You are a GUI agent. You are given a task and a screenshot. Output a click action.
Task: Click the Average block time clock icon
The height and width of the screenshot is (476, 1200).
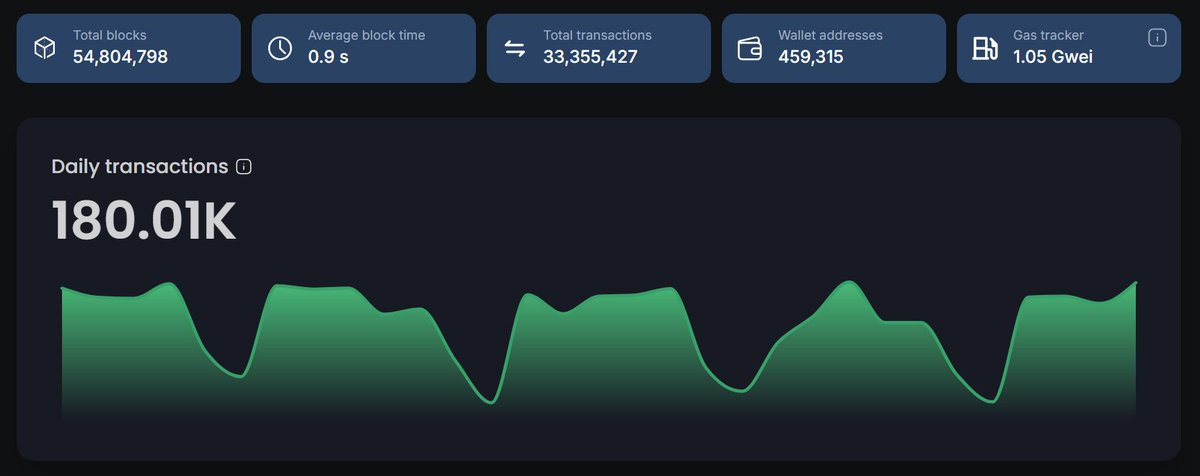(x=280, y=48)
